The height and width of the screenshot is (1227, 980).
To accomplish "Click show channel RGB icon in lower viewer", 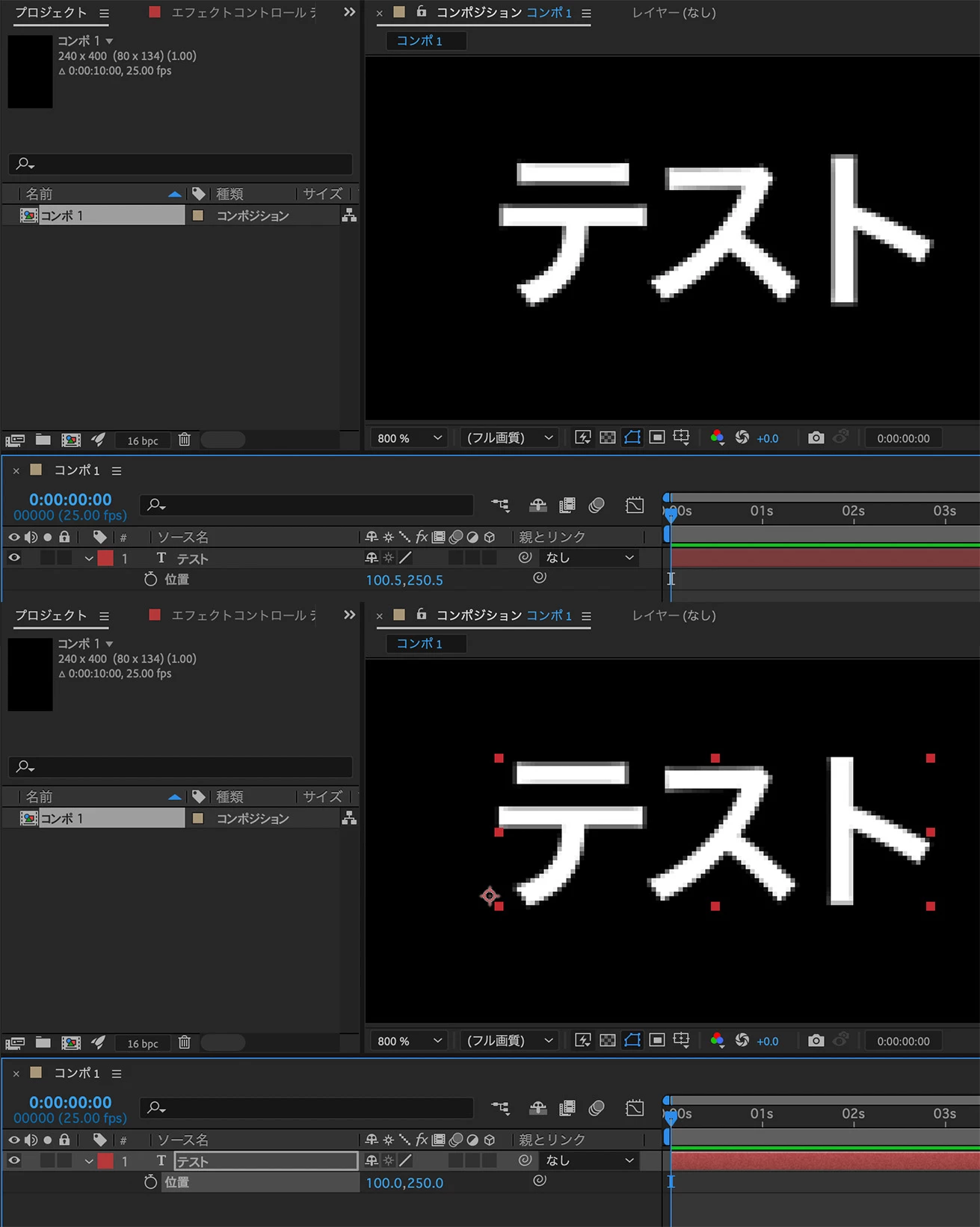I will click(717, 1040).
